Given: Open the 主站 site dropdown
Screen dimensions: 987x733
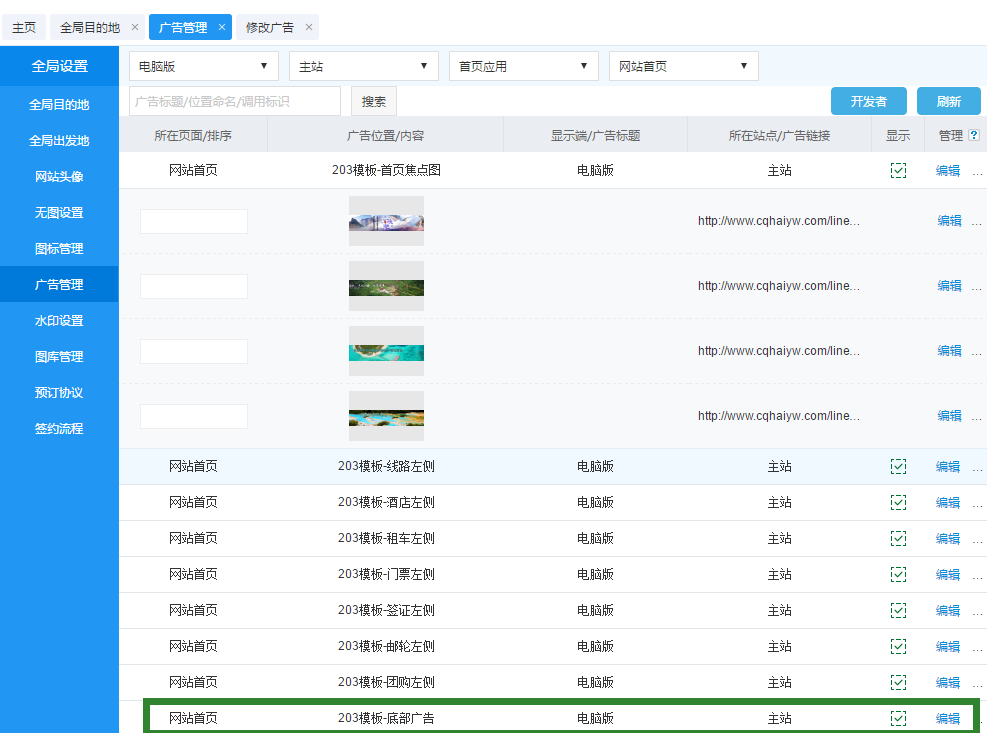Looking at the screenshot, I should tap(364, 66).
